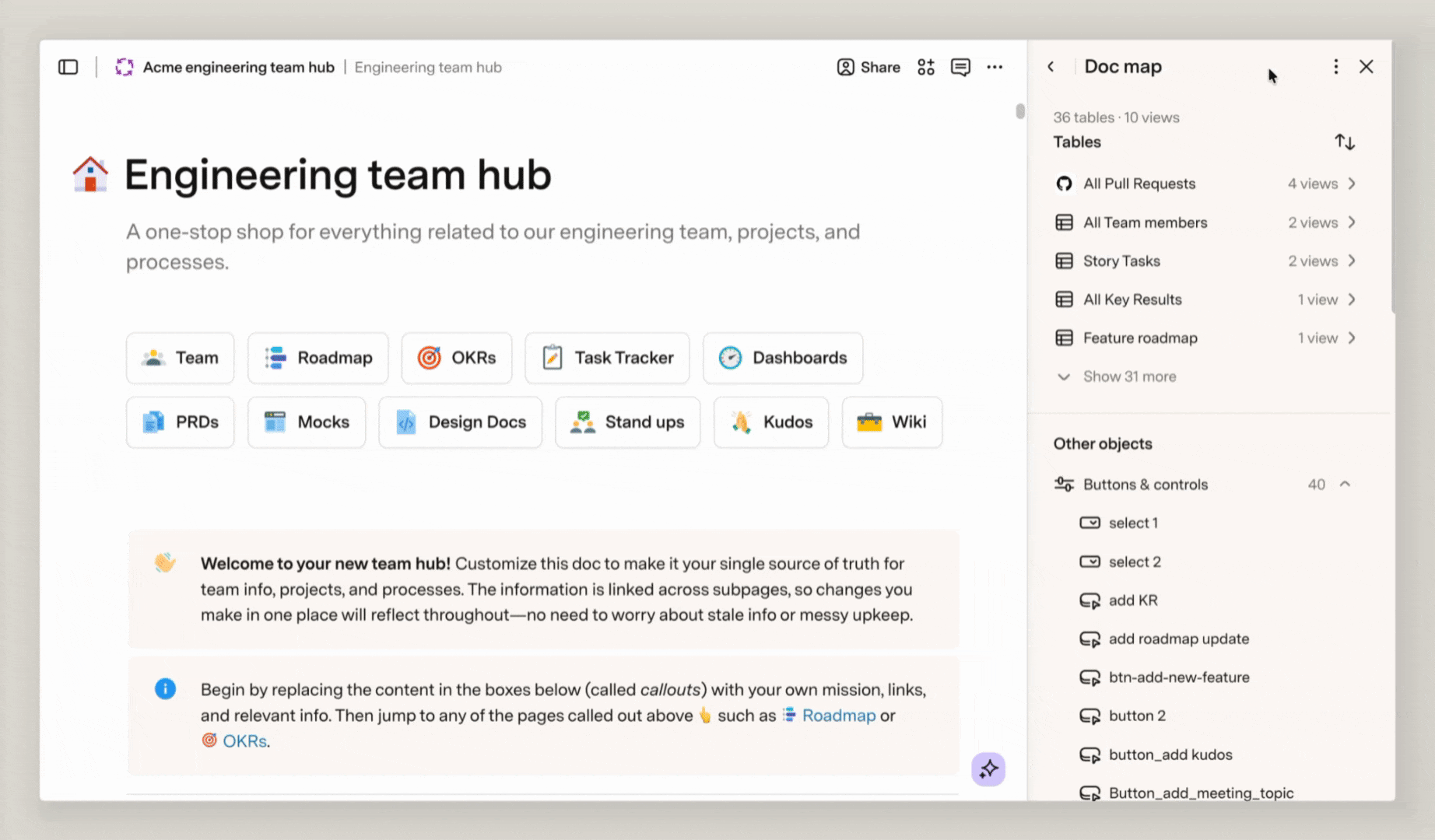
Task: Open the Team page button
Action: tap(180, 358)
